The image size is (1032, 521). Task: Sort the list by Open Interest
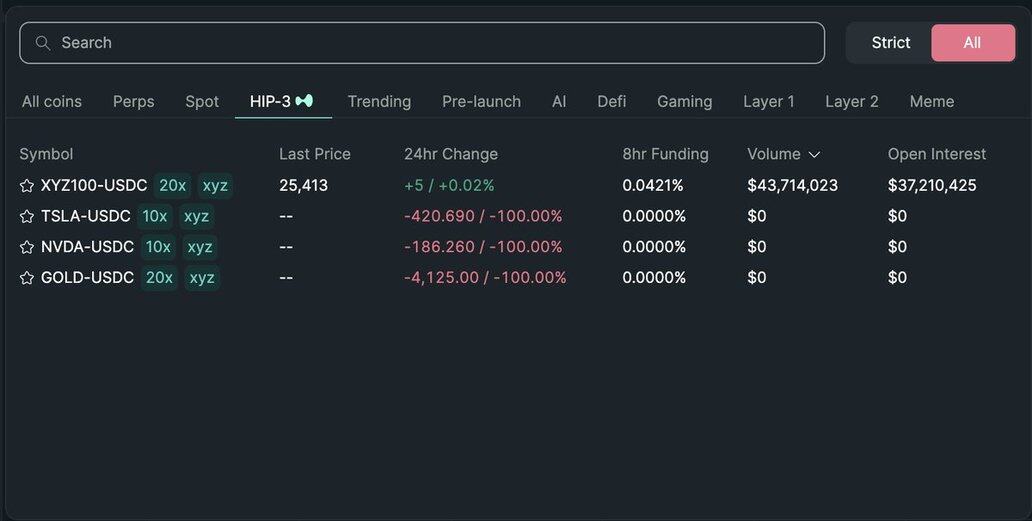click(x=936, y=154)
